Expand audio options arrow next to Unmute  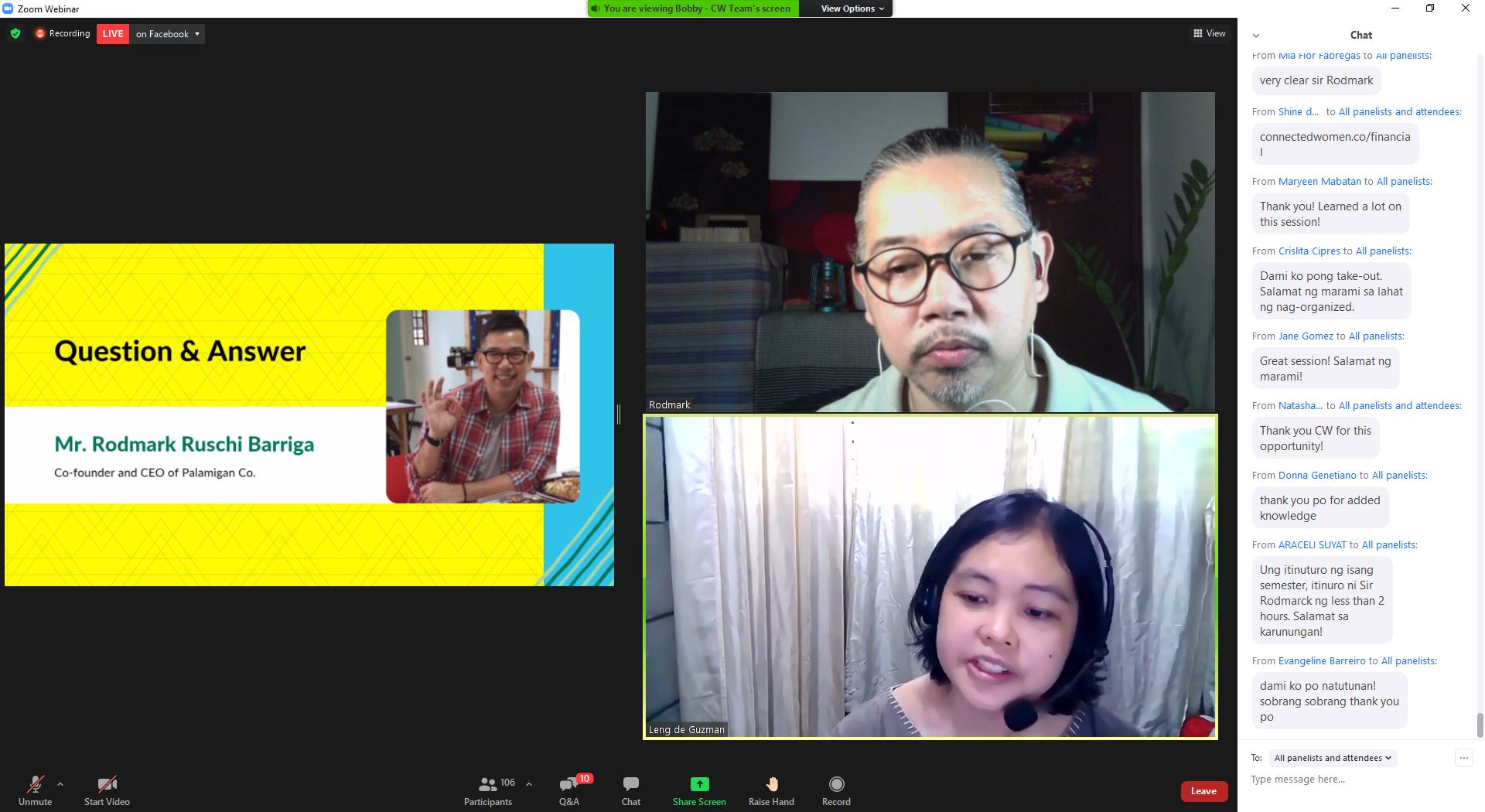coord(60,784)
